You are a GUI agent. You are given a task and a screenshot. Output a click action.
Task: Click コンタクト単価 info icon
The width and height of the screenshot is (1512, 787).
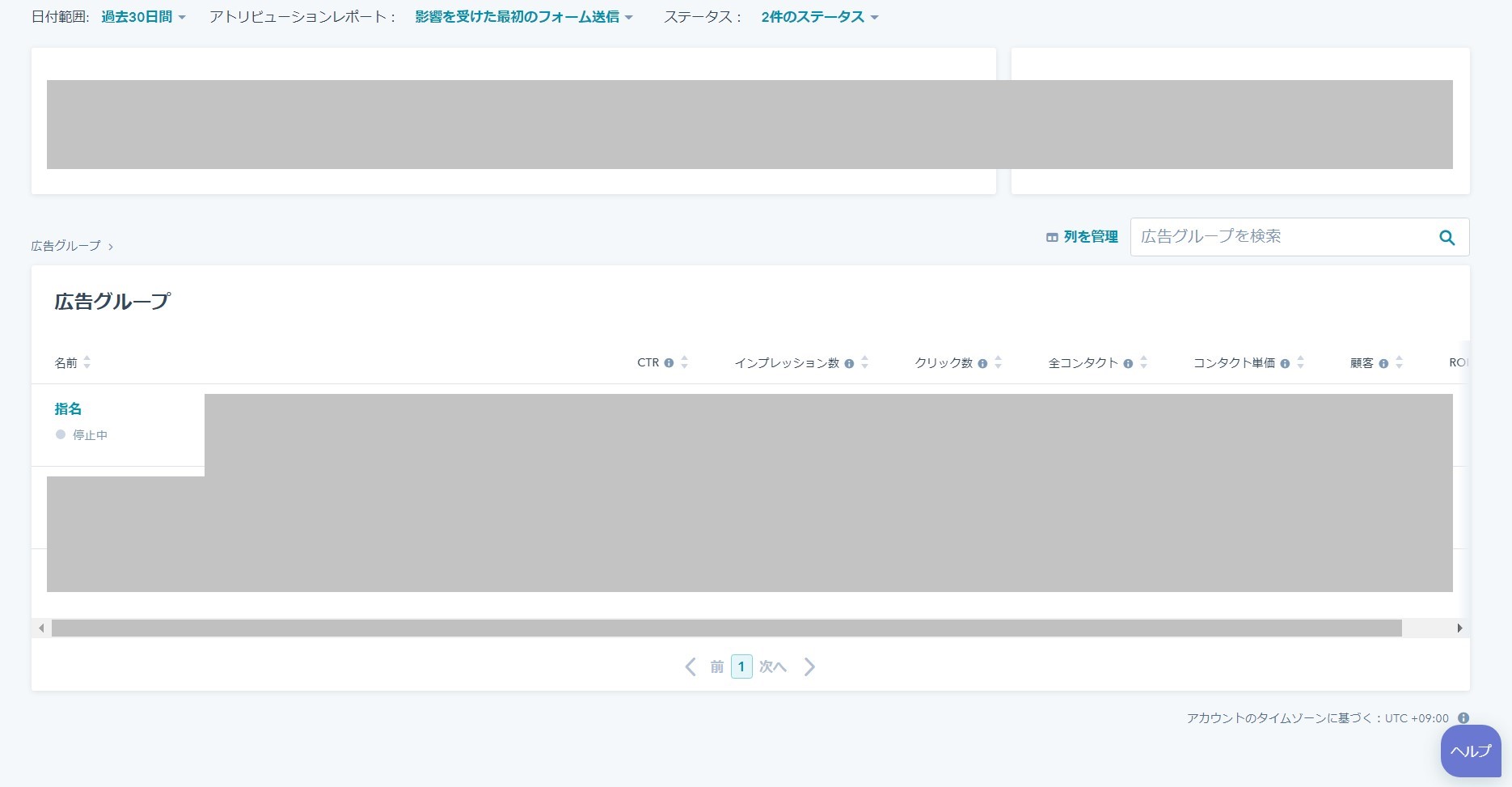point(1285,364)
